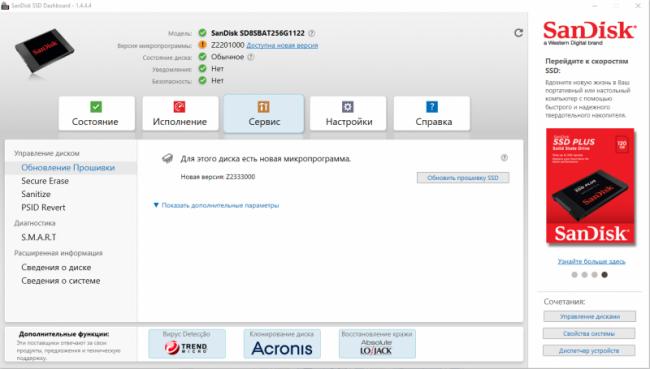This screenshot has width=650, height=369.
Task: Click the orange warning icon beside firmware version
Action: click(202, 45)
